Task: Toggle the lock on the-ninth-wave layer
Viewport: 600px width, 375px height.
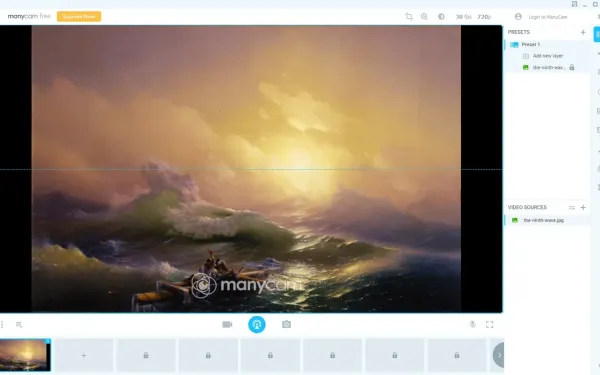Action: (572, 67)
